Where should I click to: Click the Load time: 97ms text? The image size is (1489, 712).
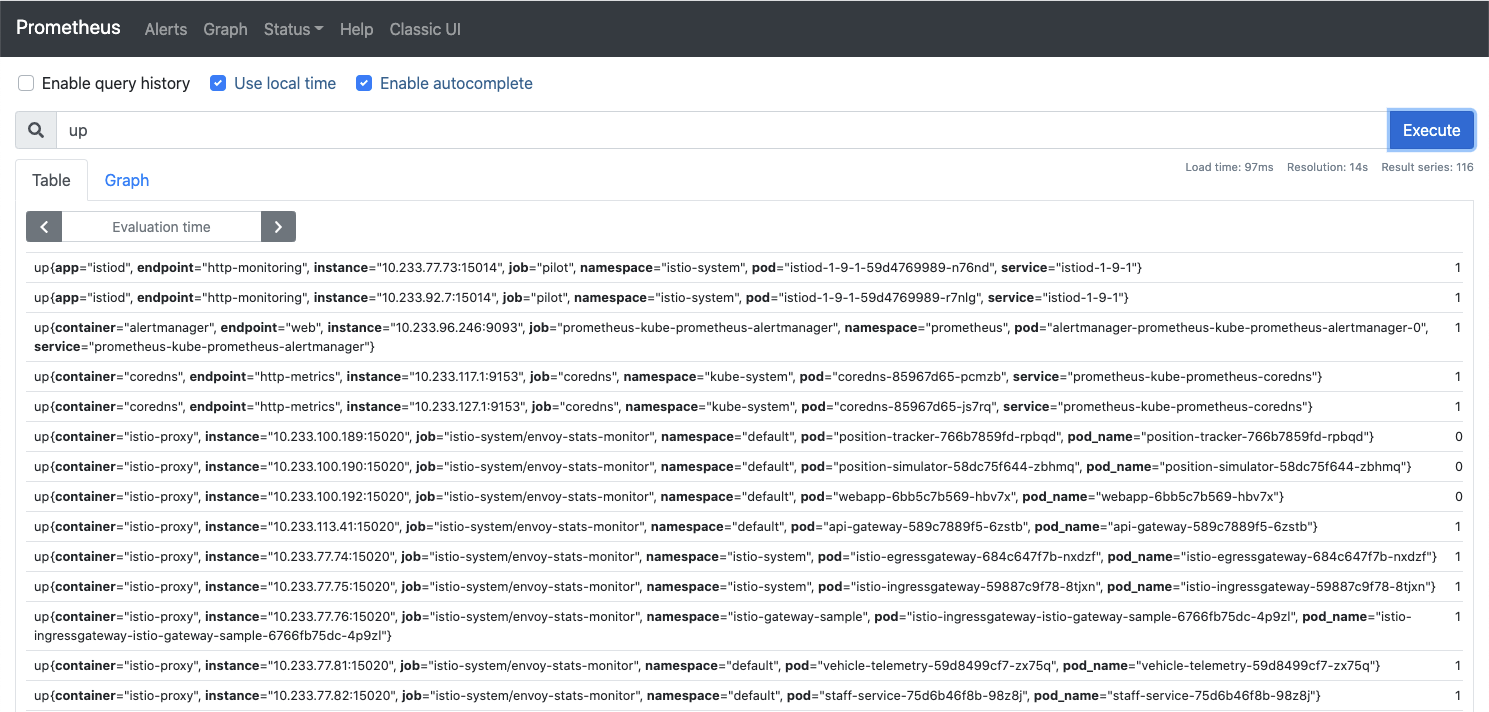tap(1229, 167)
